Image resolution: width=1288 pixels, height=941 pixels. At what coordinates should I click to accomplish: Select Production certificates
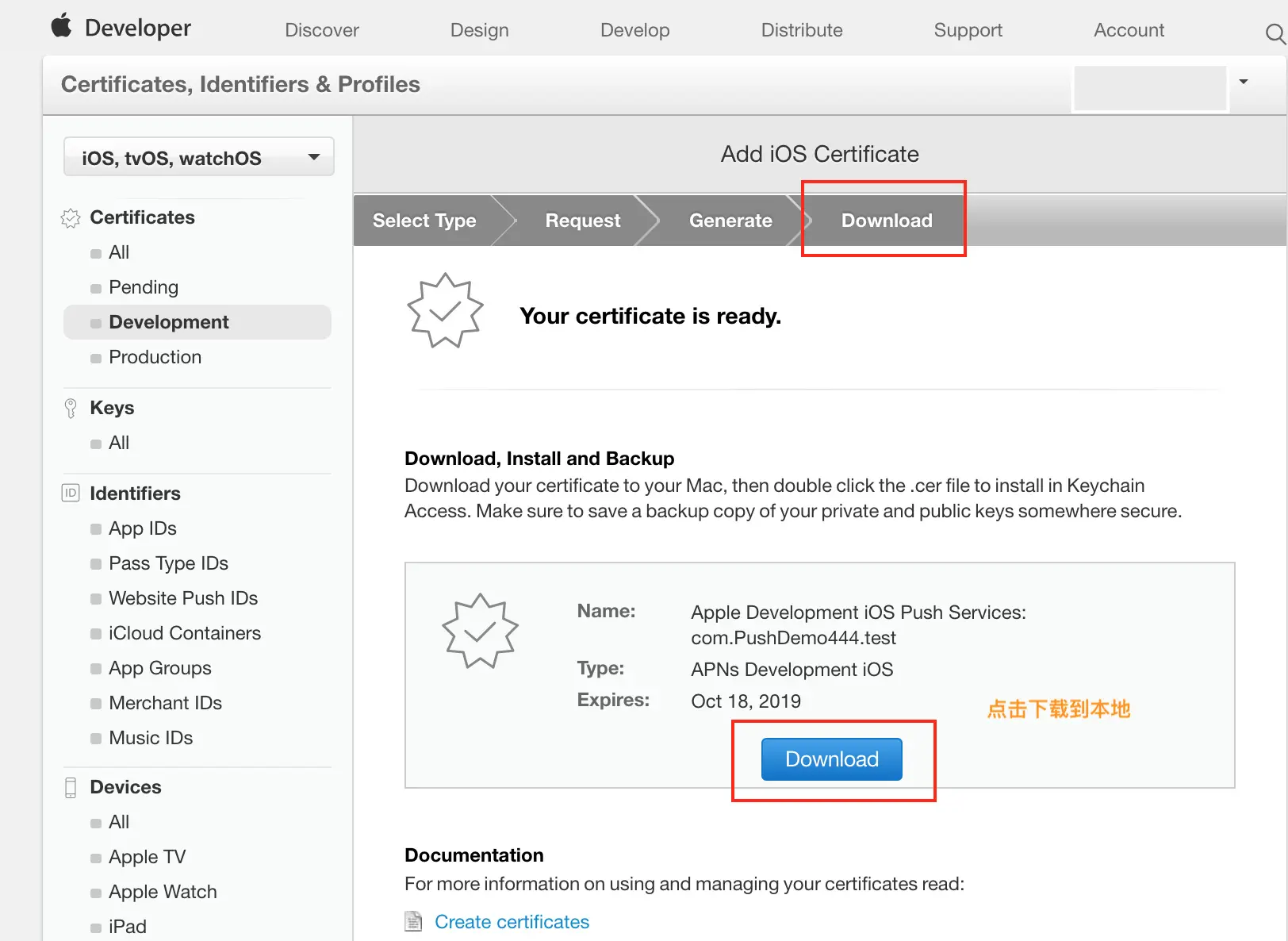click(155, 357)
